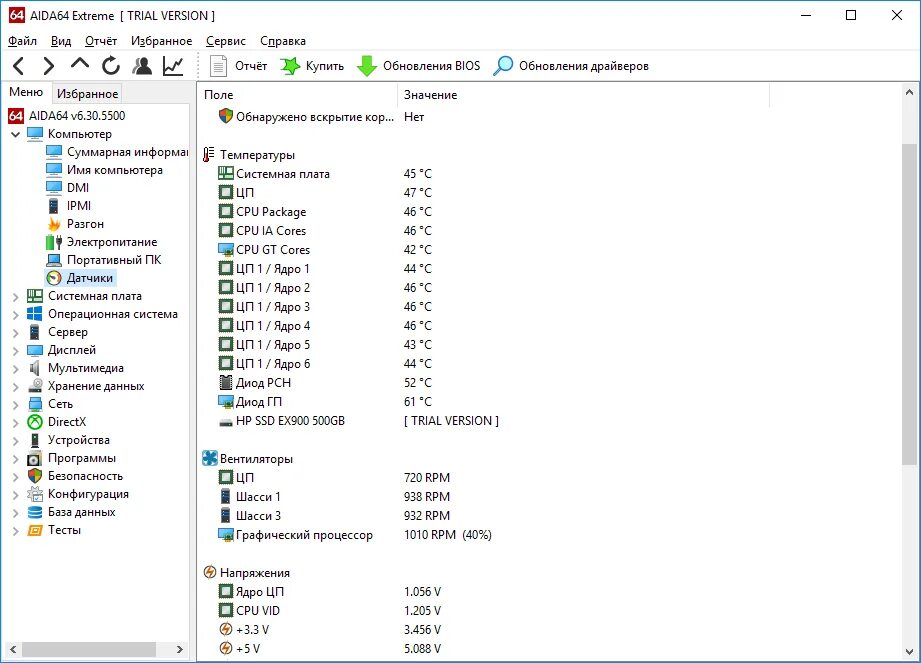Image resolution: width=921 pixels, height=663 pixels.
Task: Expand the Сервер tree node
Action: point(15,332)
